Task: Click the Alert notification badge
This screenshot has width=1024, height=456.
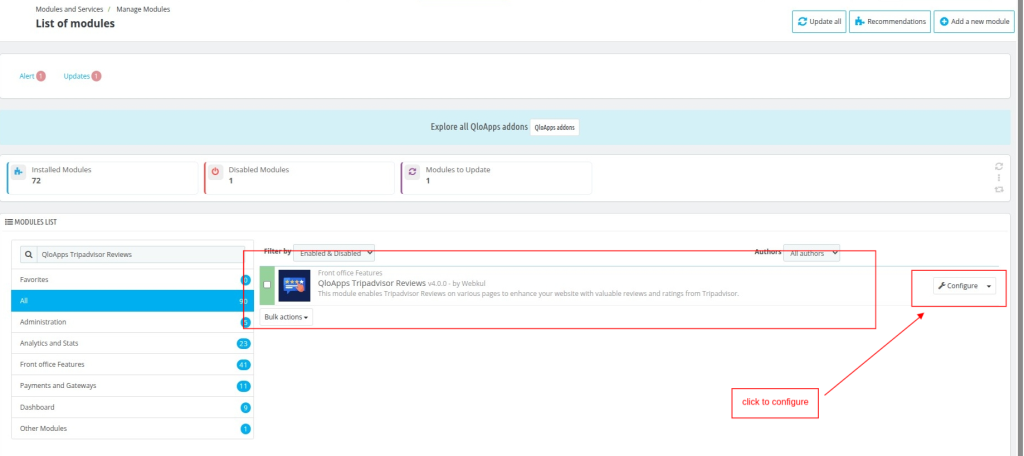Action: pyautogui.click(x=41, y=76)
